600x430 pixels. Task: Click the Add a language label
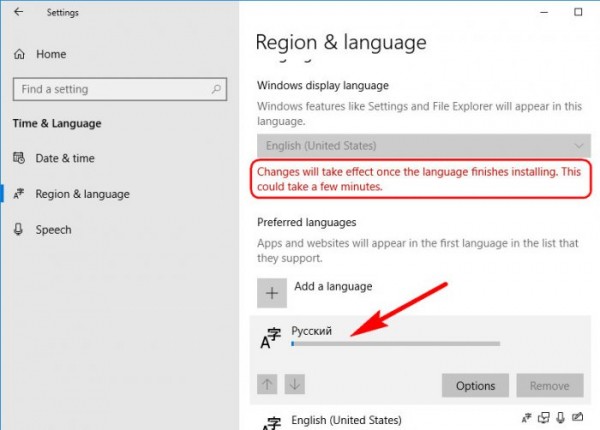[333, 286]
